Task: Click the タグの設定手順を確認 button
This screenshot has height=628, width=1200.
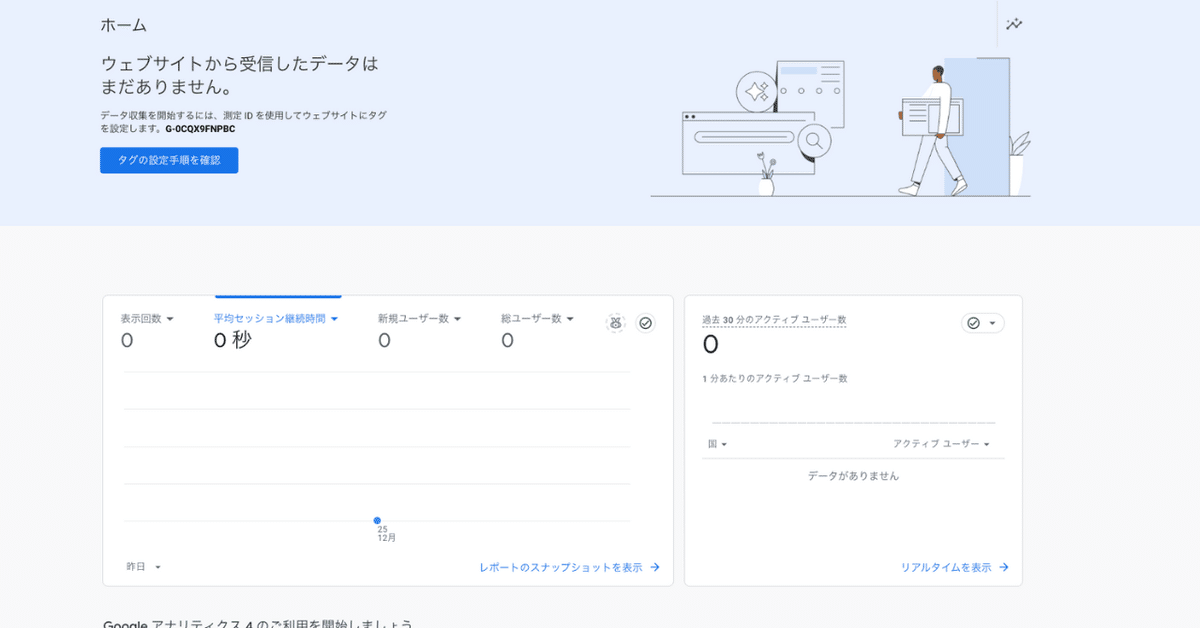Action: point(169,160)
